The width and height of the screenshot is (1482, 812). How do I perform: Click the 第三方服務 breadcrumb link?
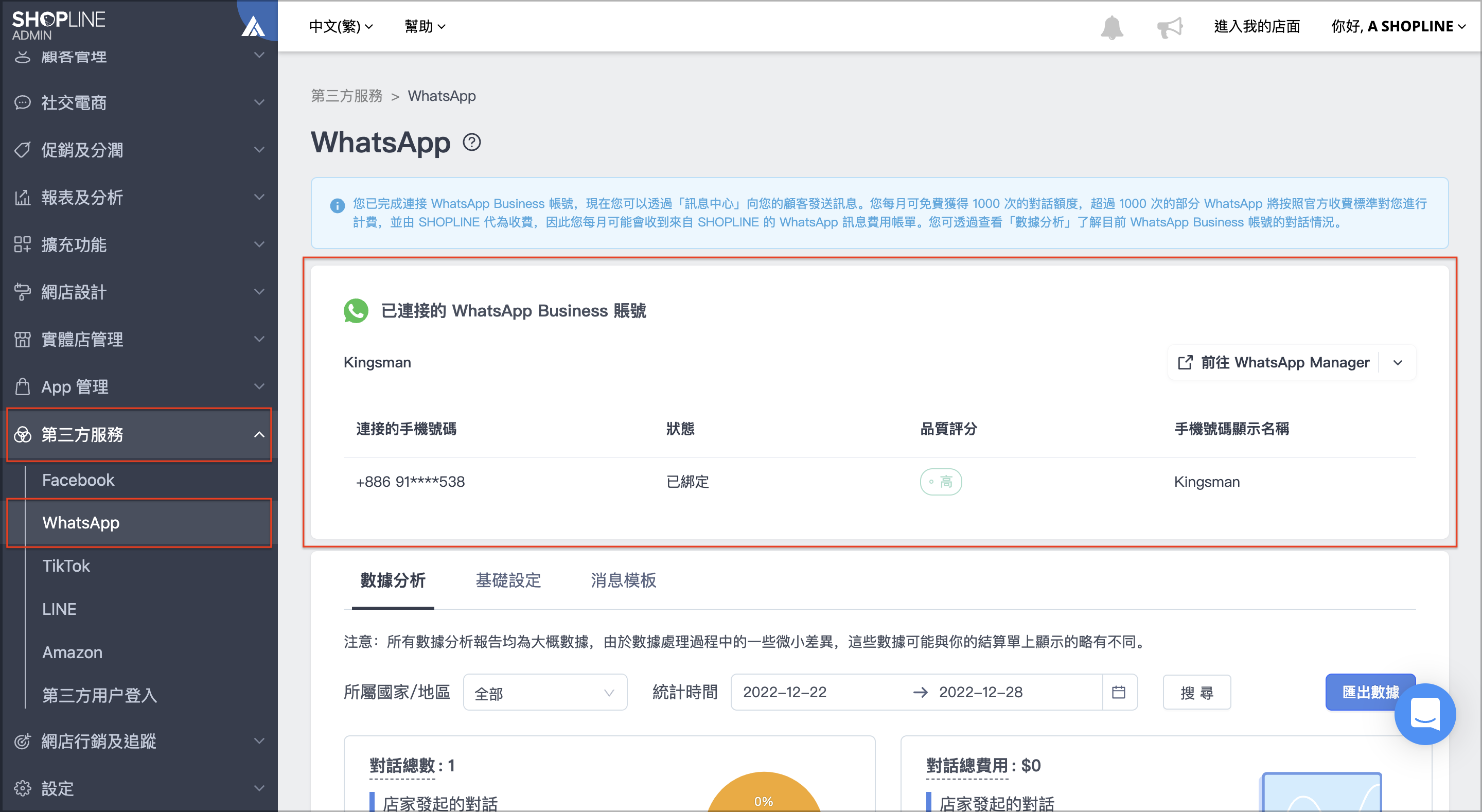pos(346,96)
